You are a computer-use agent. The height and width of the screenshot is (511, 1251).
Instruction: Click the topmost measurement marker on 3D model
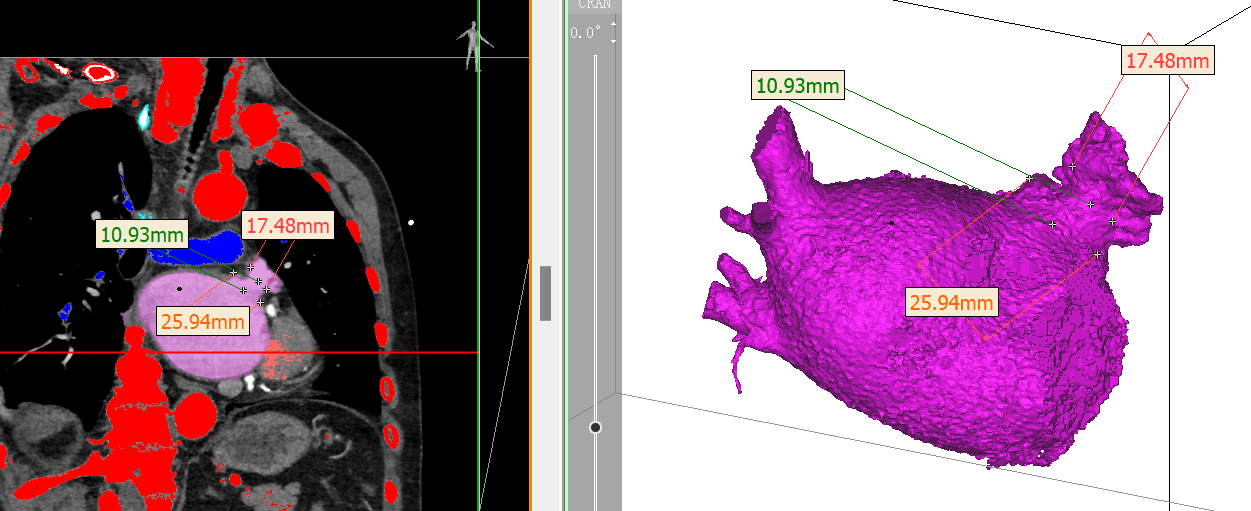click(1073, 166)
